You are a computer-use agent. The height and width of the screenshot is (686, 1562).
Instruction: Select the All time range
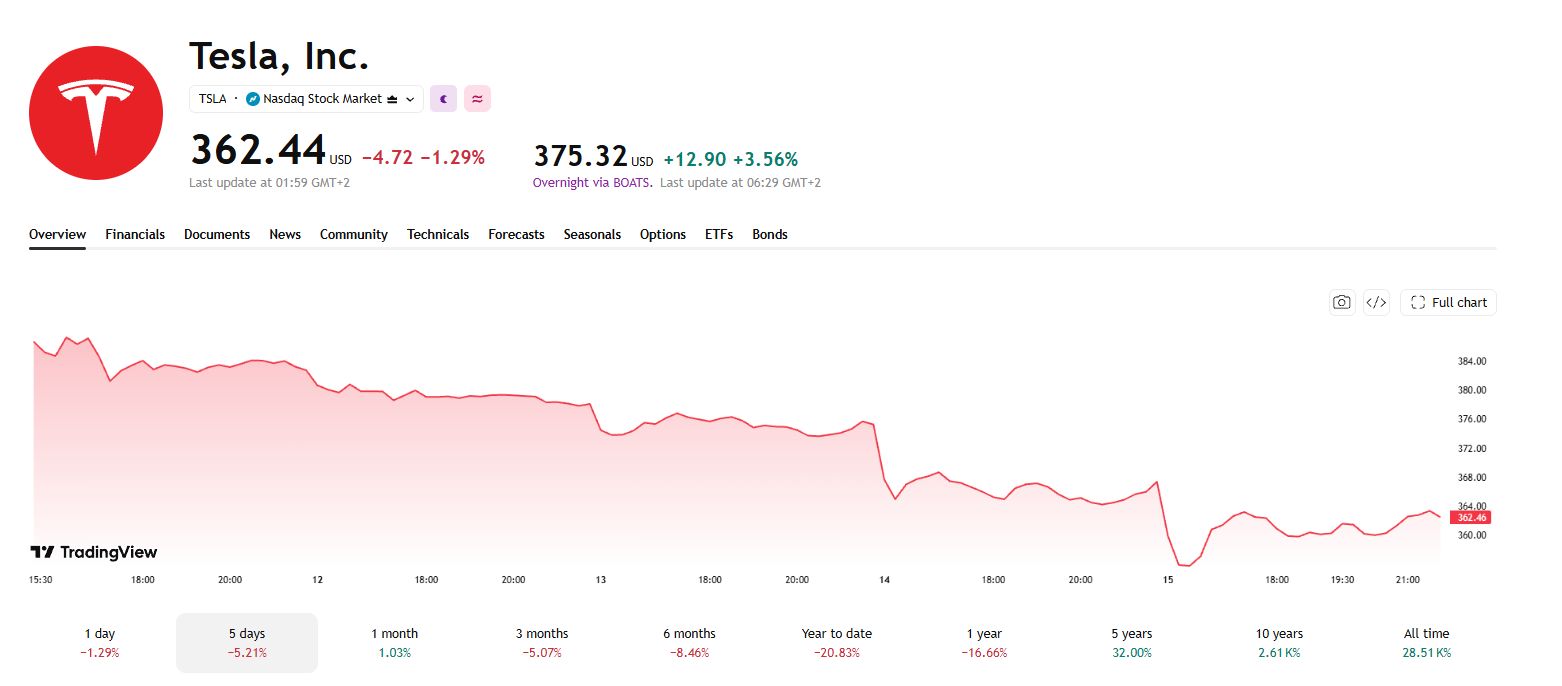tap(1426, 642)
